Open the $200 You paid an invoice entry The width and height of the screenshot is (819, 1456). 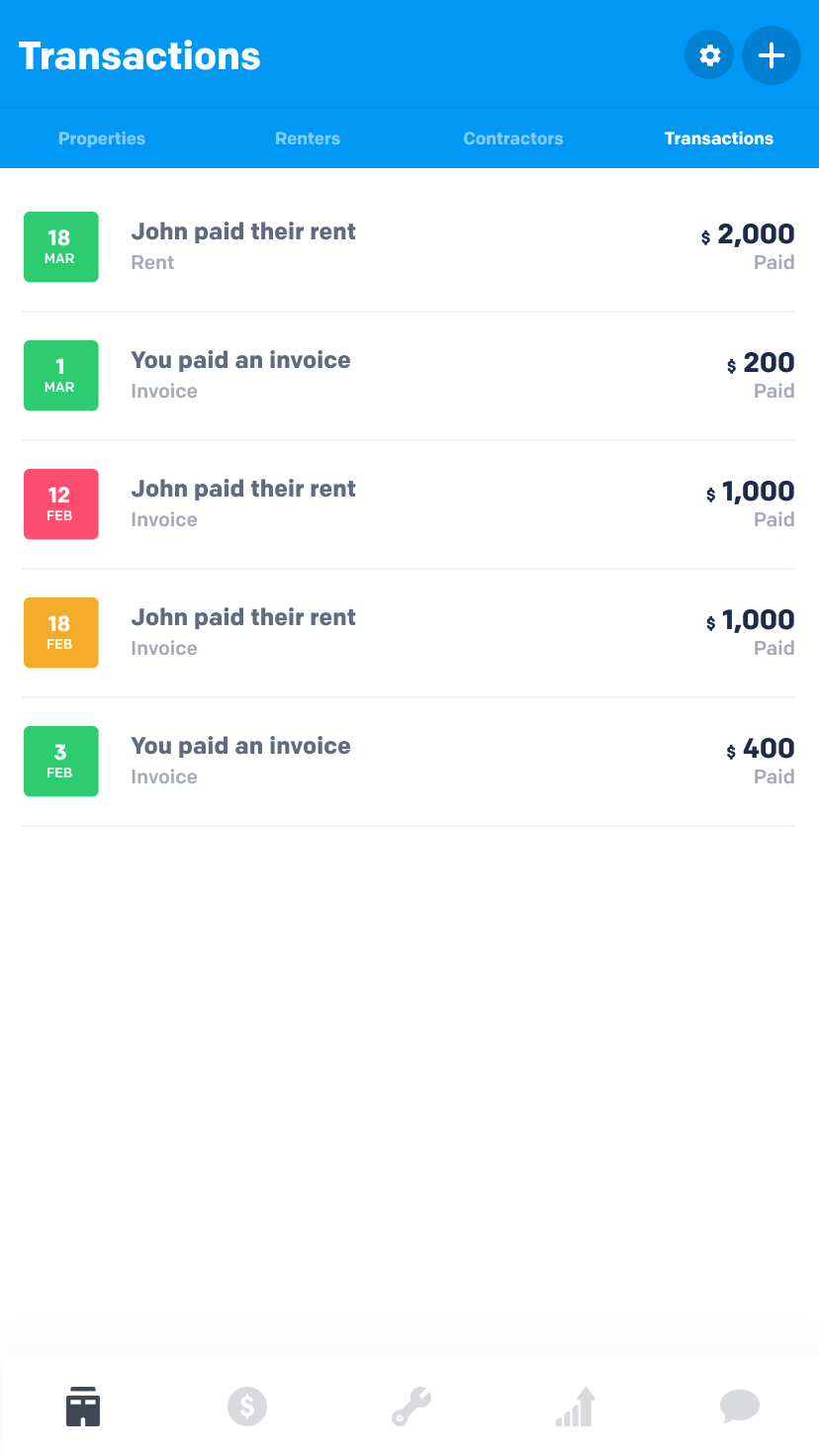(409, 376)
